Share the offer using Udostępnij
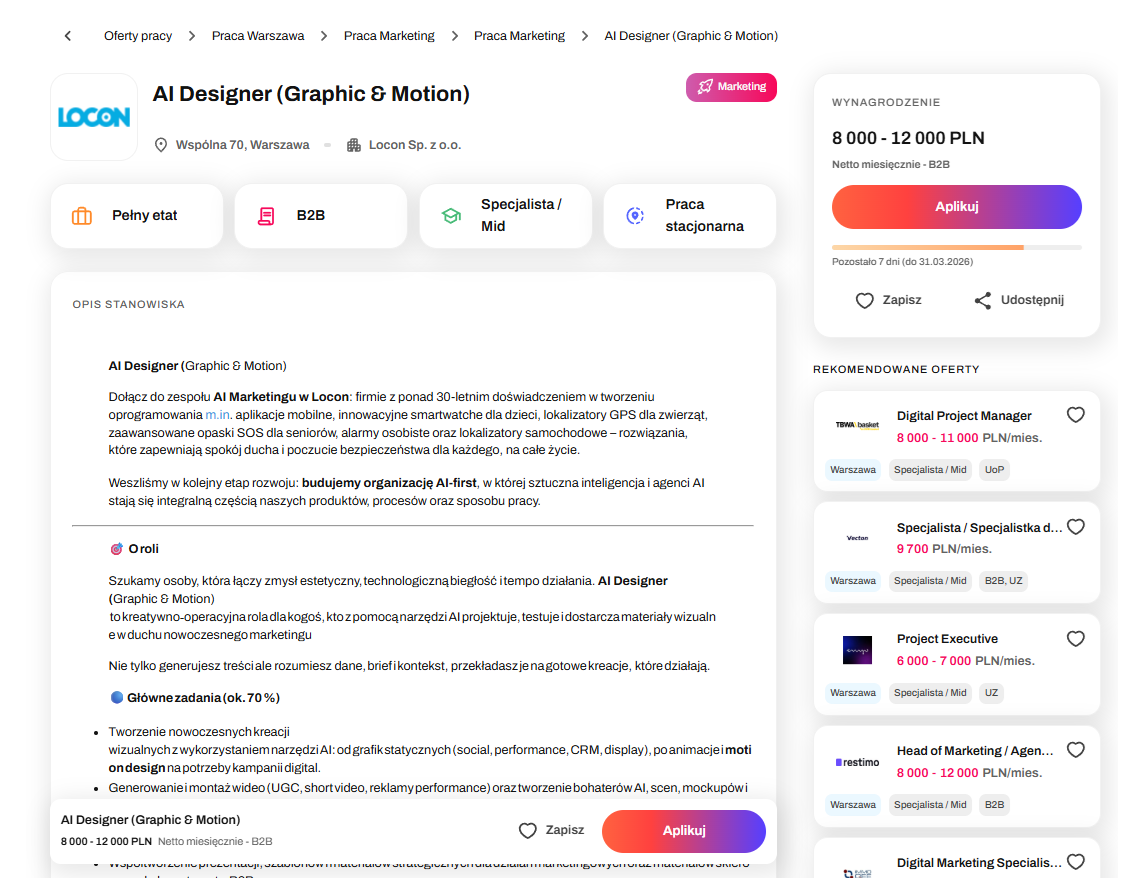The width and height of the screenshot is (1124, 878). (1018, 300)
